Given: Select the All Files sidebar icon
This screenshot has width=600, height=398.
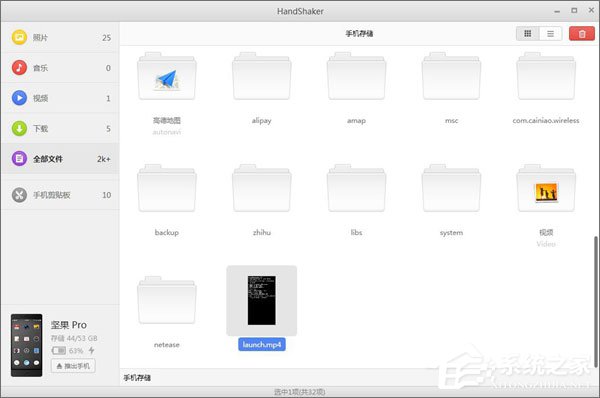Looking at the screenshot, I should [19, 158].
